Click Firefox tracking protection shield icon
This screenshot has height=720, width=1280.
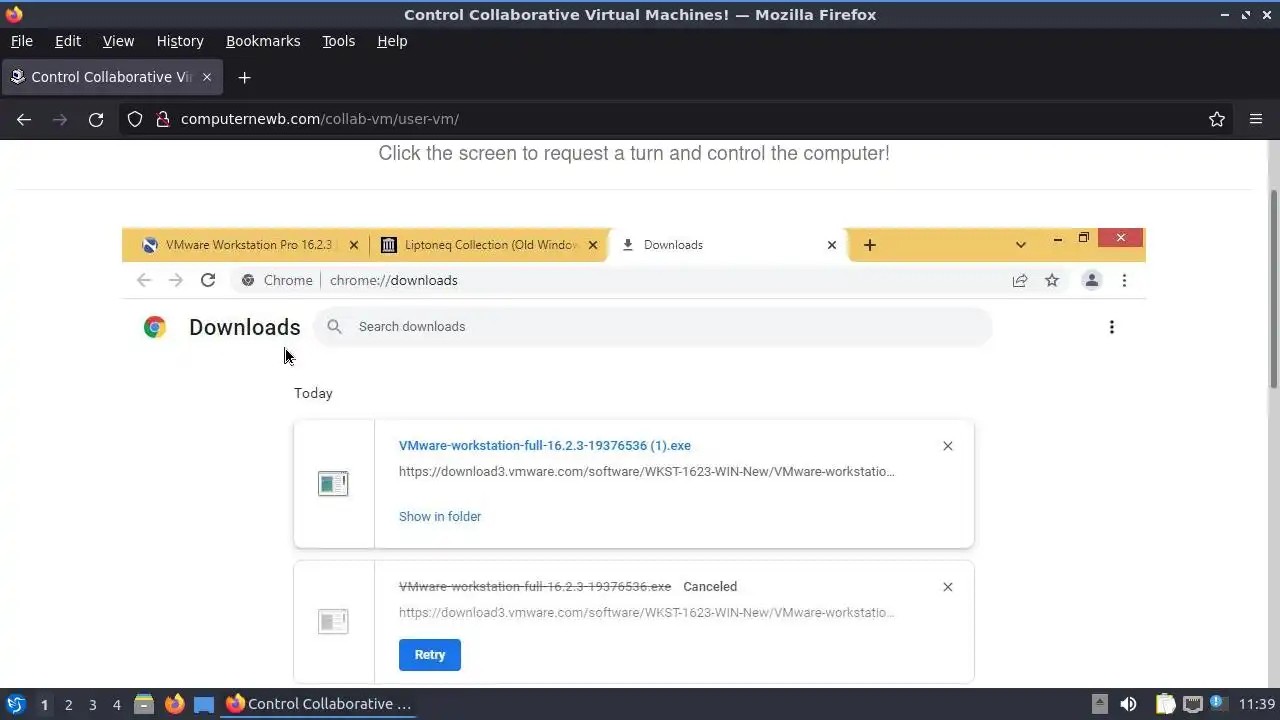[x=135, y=119]
